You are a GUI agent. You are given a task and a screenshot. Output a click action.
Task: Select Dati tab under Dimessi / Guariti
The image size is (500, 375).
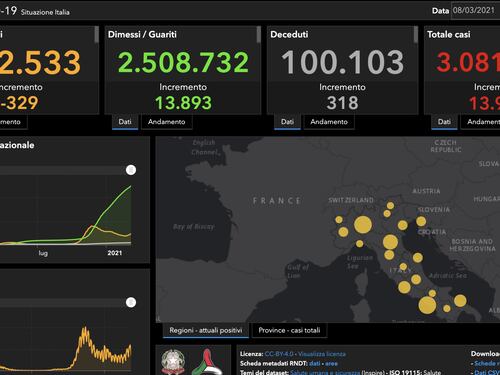click(125, 122)
